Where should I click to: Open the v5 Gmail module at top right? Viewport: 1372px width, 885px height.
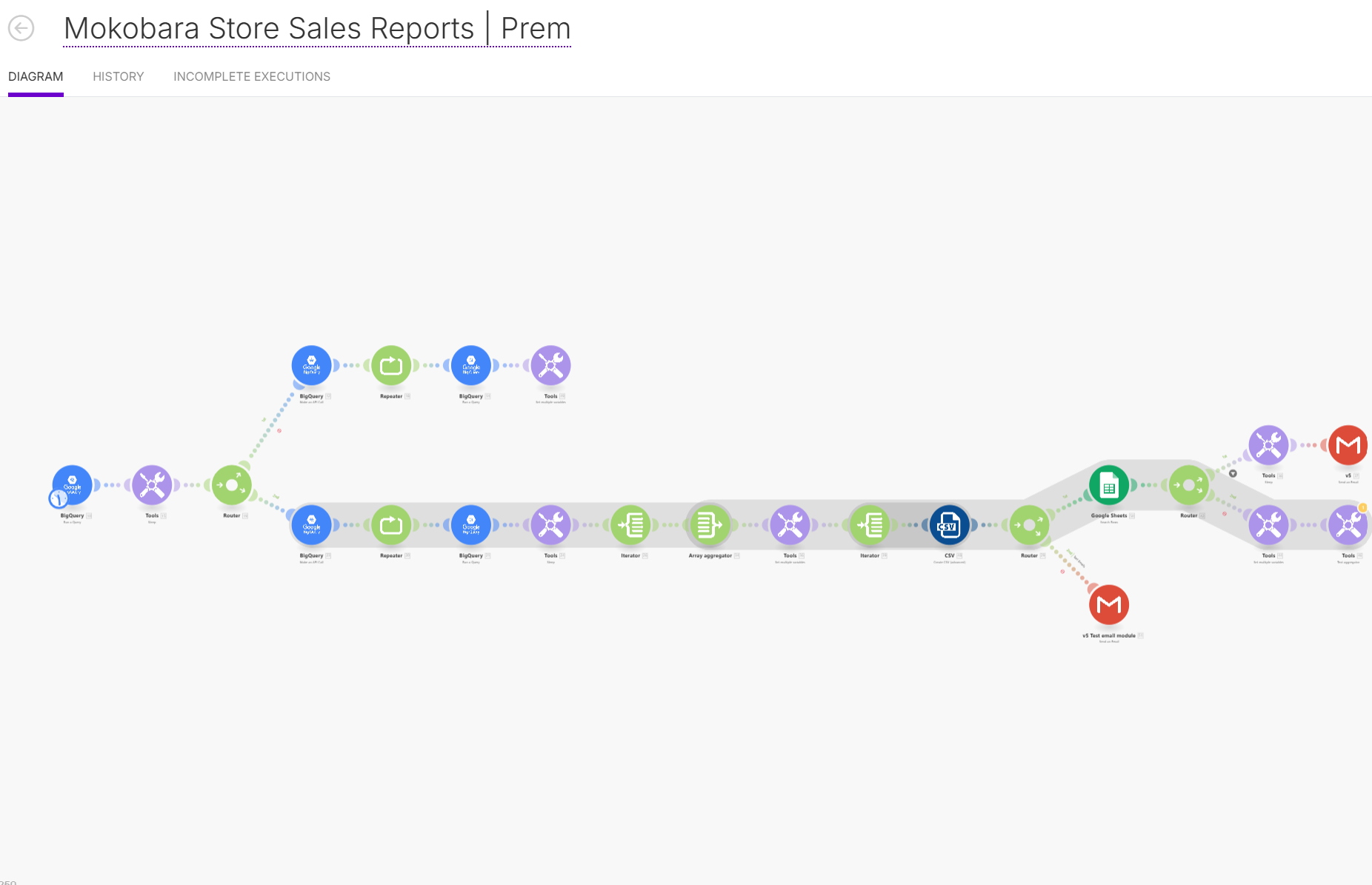(1348, 446)
